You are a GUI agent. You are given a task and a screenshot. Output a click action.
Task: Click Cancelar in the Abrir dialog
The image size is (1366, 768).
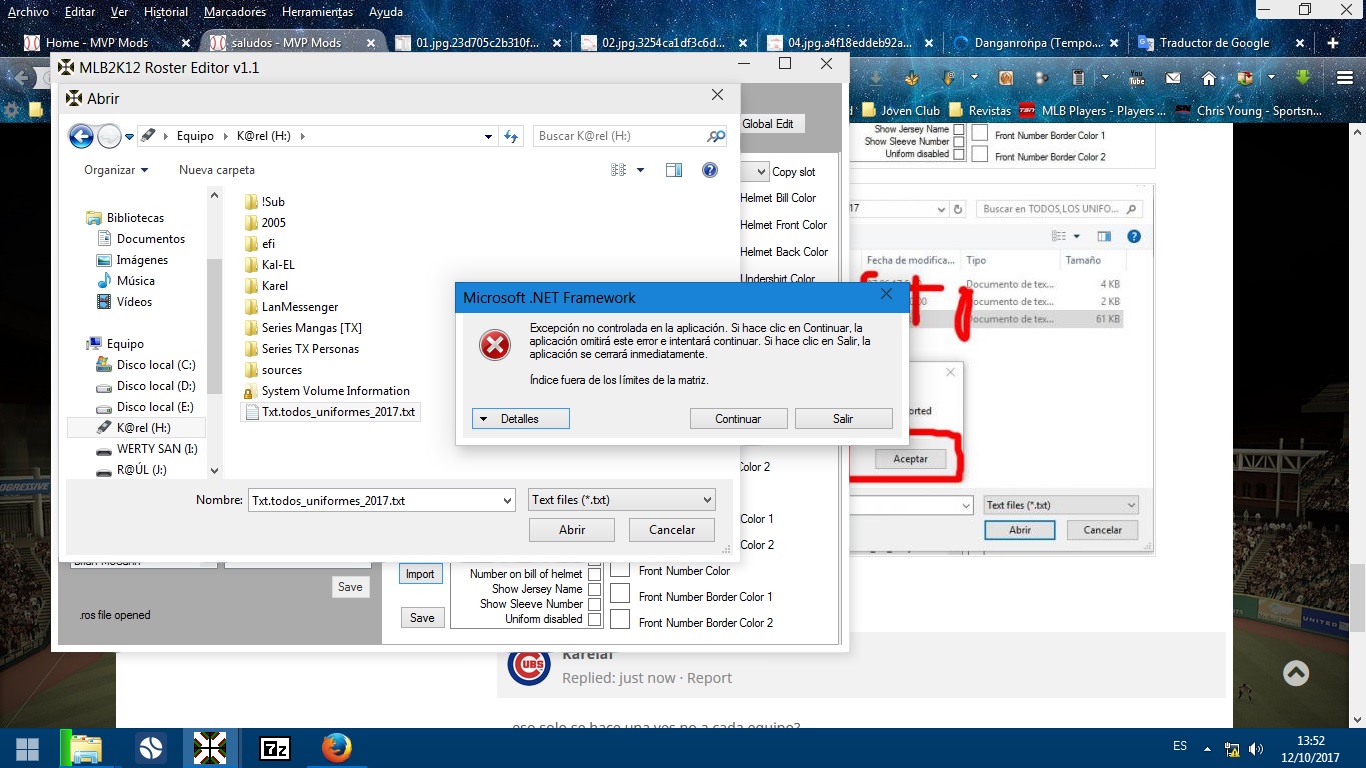(672, 530)
